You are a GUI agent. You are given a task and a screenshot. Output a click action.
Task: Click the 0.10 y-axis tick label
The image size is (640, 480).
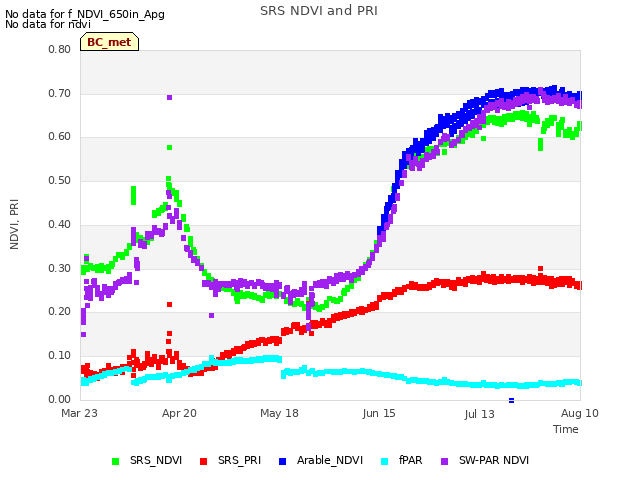click(60, 356)
